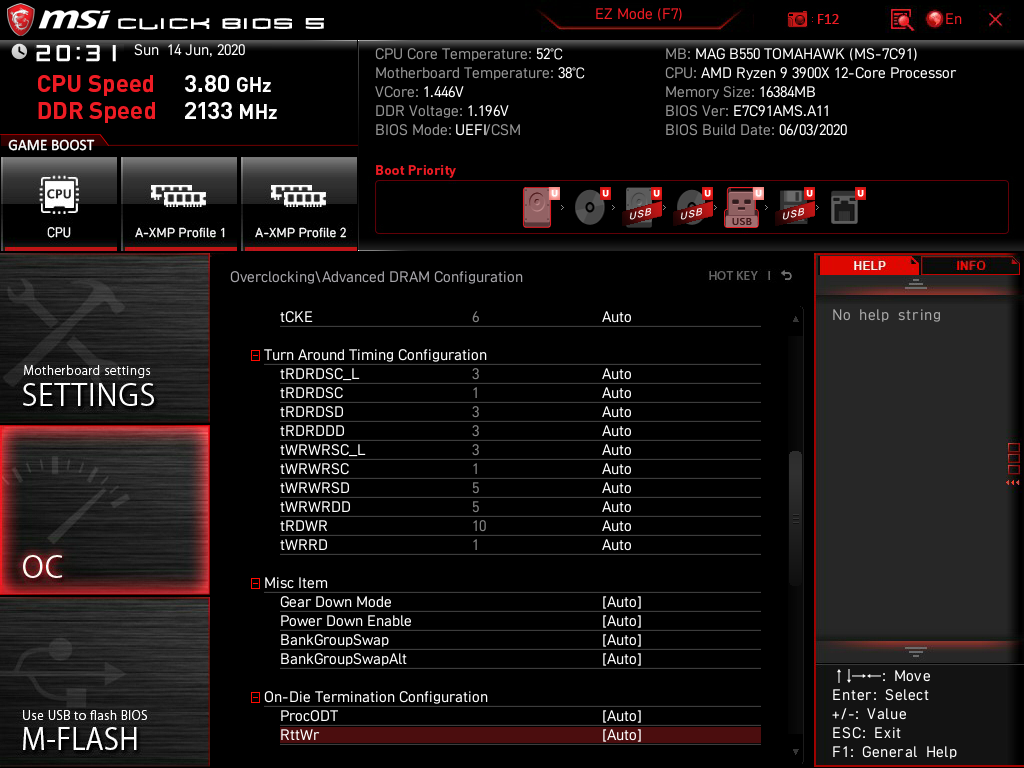
Task: Click the red side-panel arrows at right edge
Action: pyautogui.click(x=1013, y=483)
